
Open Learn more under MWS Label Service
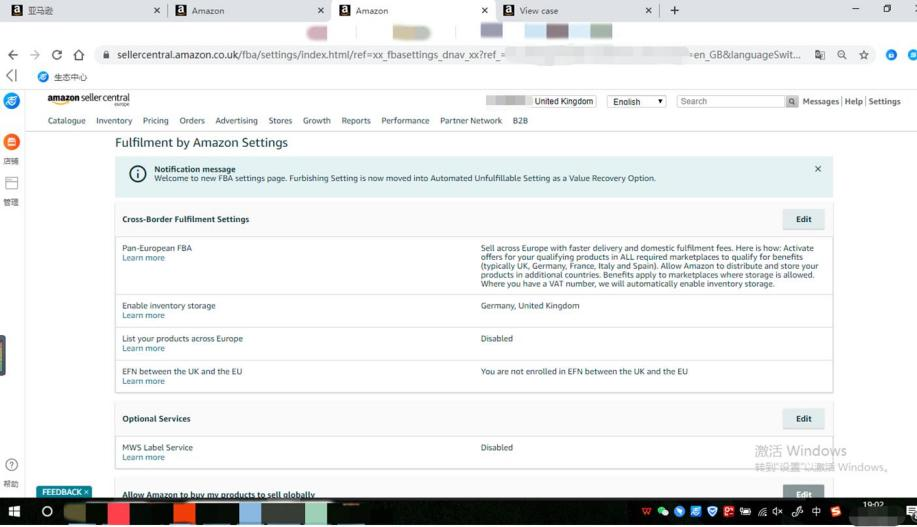pos(143,457)
